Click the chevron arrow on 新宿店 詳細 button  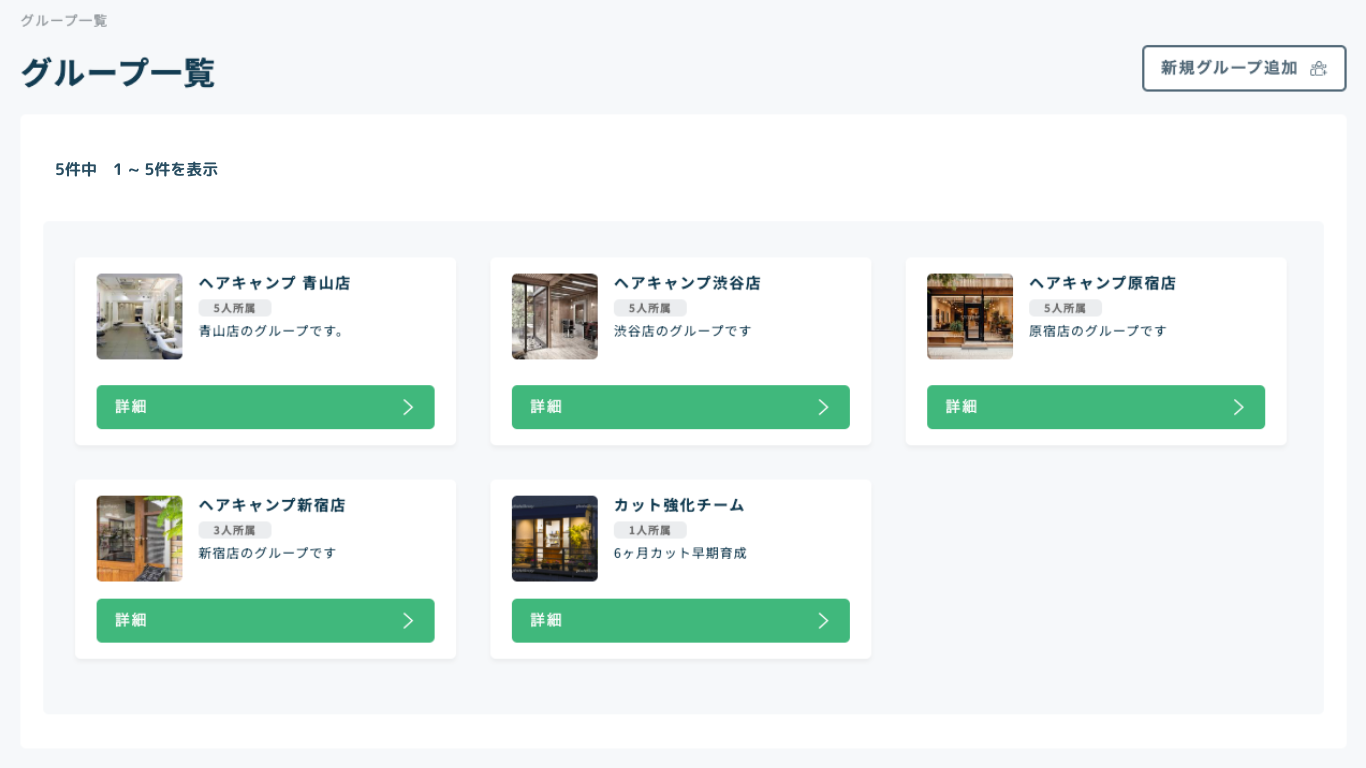(x=408, y=621)
